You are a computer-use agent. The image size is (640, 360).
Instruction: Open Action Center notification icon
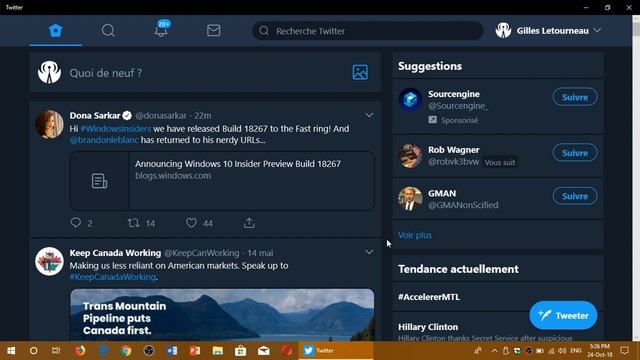pos(624,351)
